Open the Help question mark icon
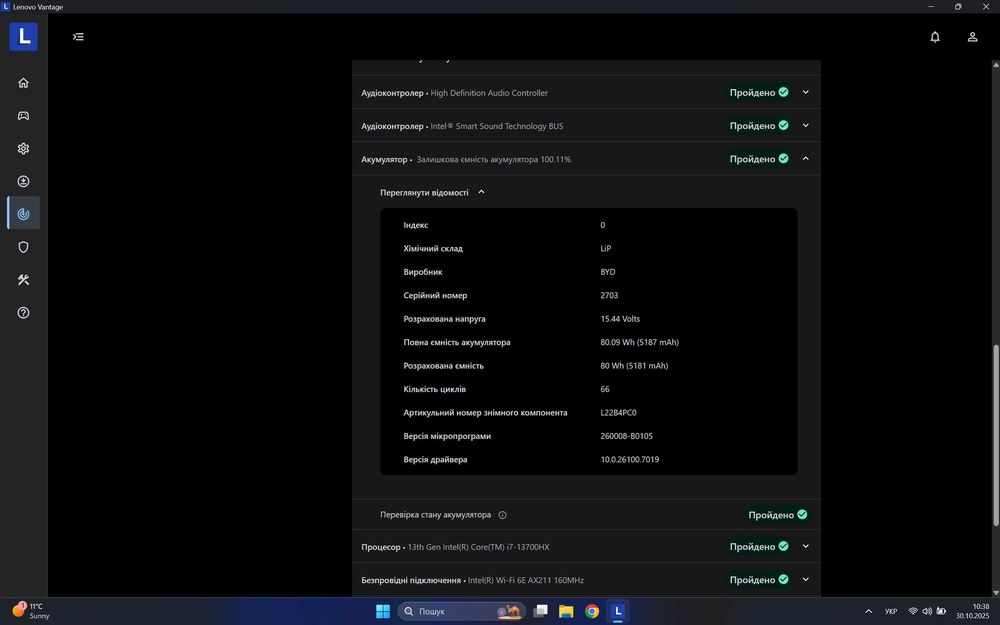1000x625 pixels. 24,312
